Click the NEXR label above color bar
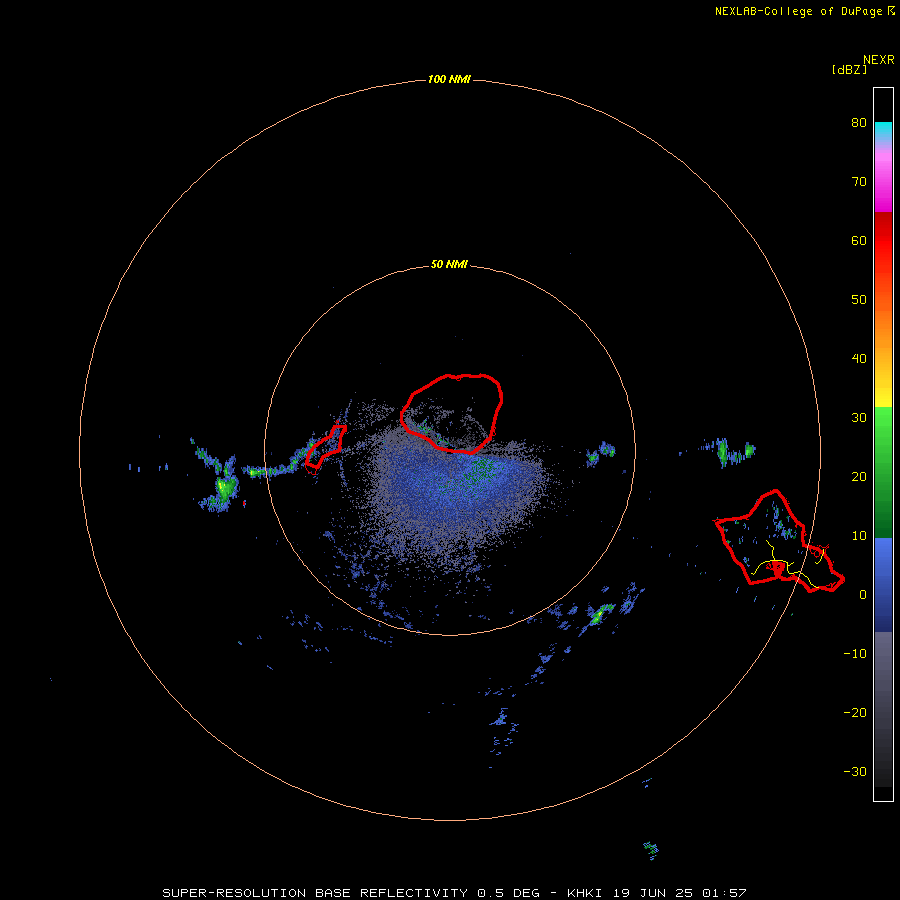The width and height of the screenshot is (900, 900). click(x=879, y=60)
